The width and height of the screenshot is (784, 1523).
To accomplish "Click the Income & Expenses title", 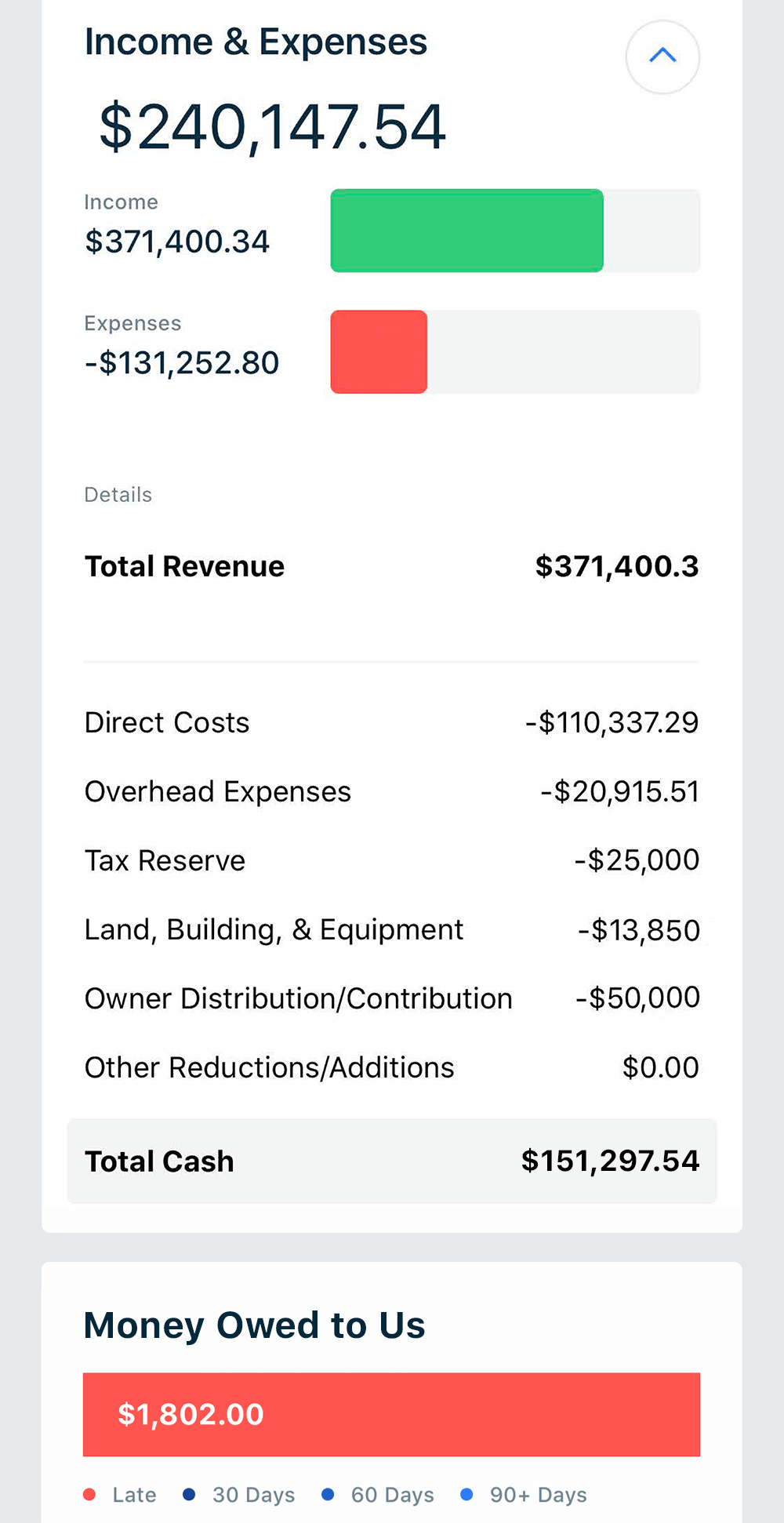I will (x=256, y=42).
